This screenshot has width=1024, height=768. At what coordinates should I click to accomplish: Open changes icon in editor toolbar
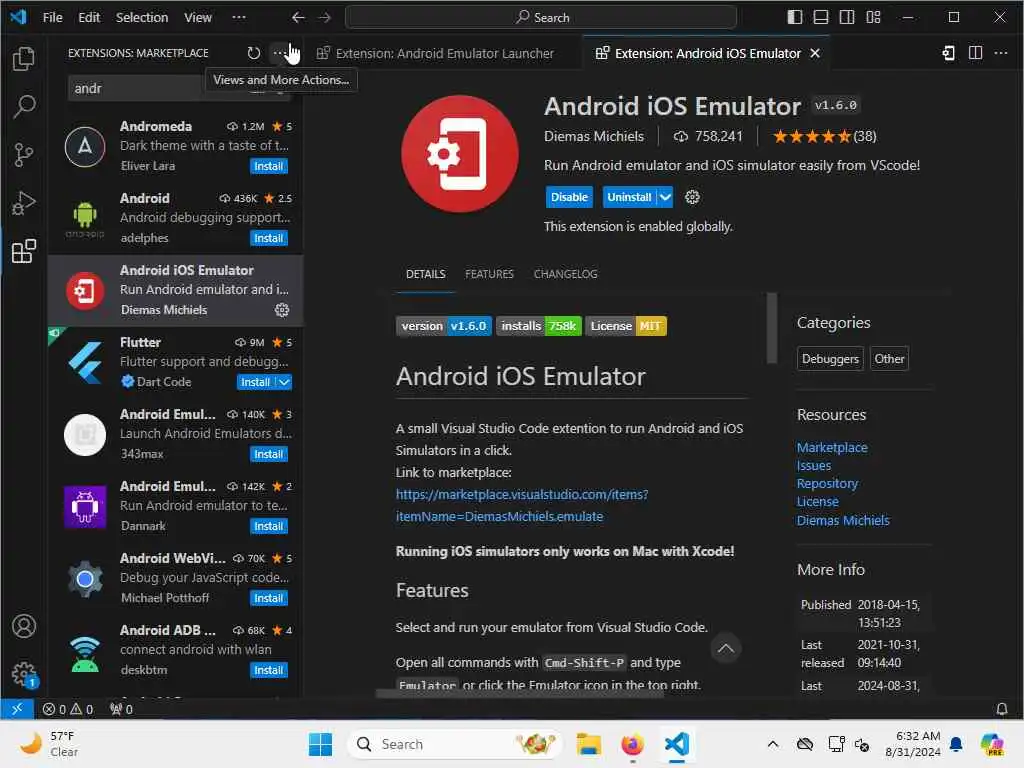click(949, 53)
